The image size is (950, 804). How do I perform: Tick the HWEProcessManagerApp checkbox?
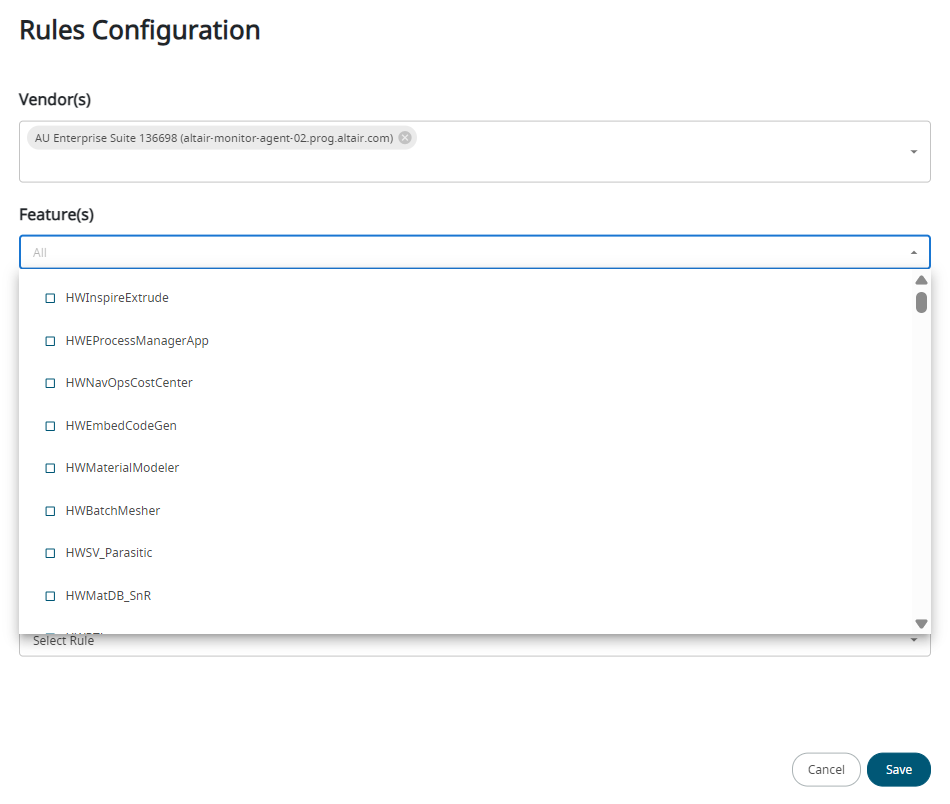tap(50, 341)
